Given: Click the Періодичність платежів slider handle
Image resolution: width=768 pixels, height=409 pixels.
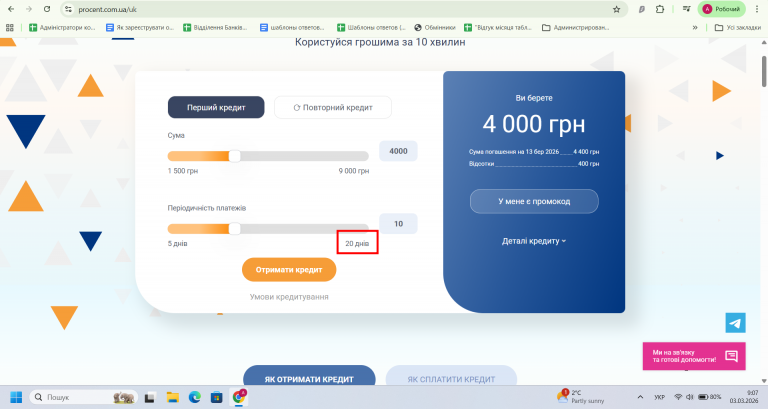Looking at the screenshot, I should (x=235, y=229).
